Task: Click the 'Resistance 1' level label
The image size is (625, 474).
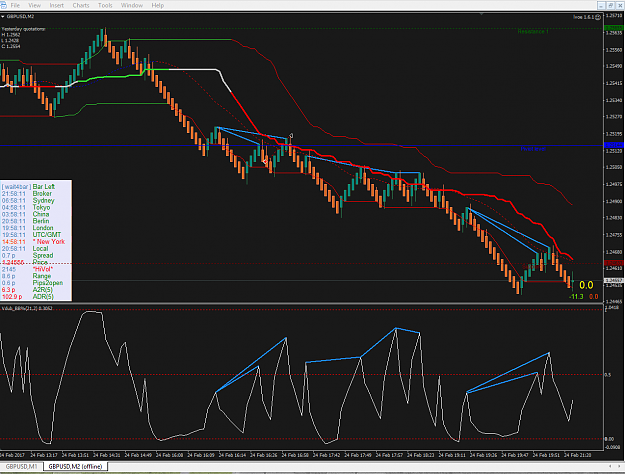Action: [533, 31]
